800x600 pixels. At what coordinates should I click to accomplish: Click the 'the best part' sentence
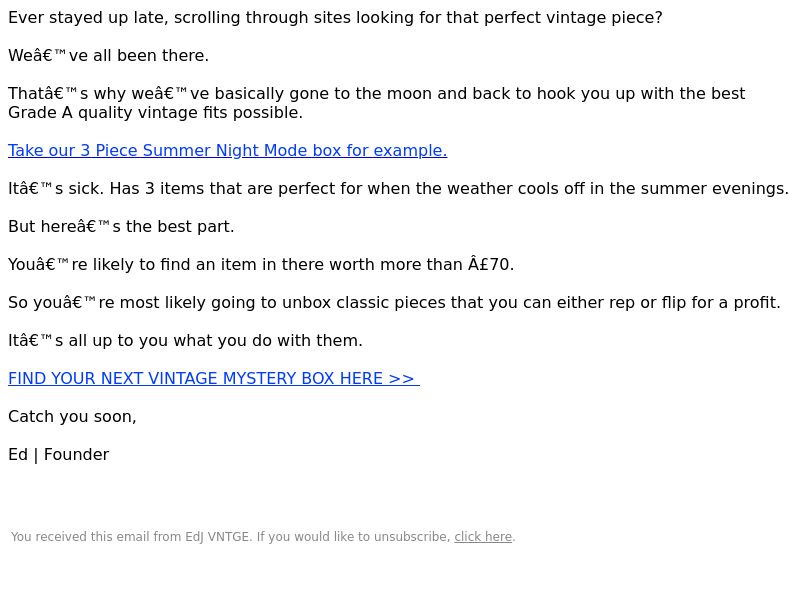[121, 227]
